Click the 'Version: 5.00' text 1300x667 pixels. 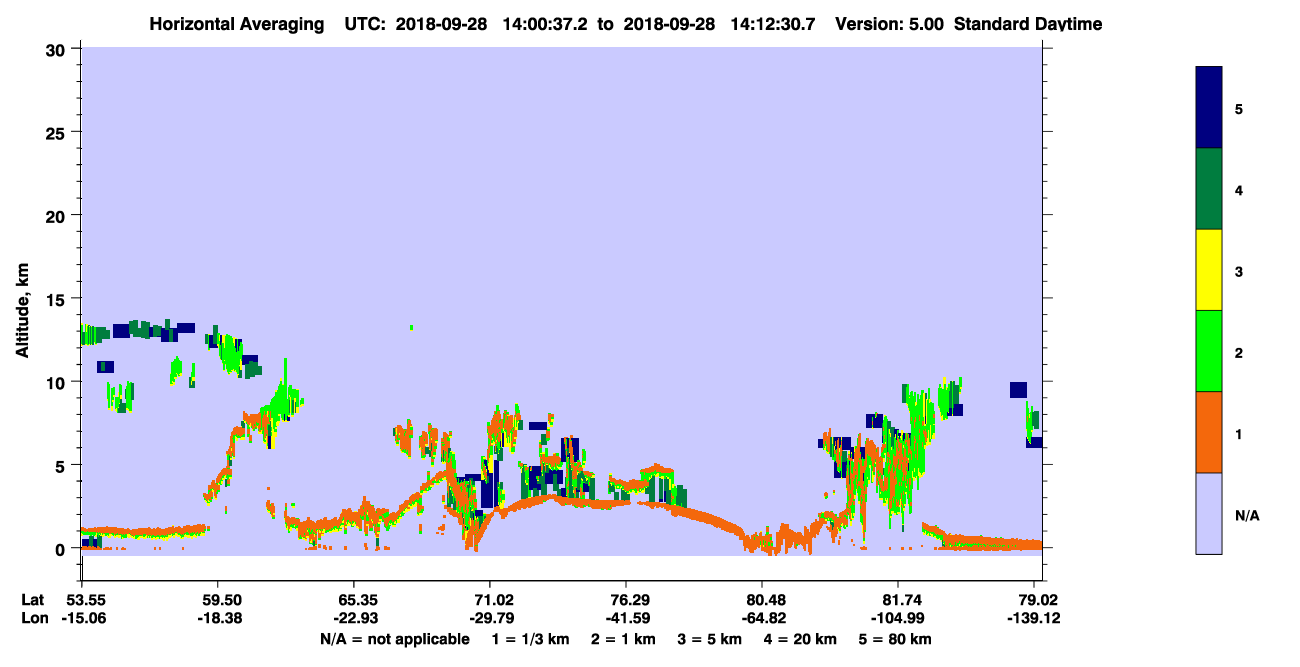click(889, 24)
